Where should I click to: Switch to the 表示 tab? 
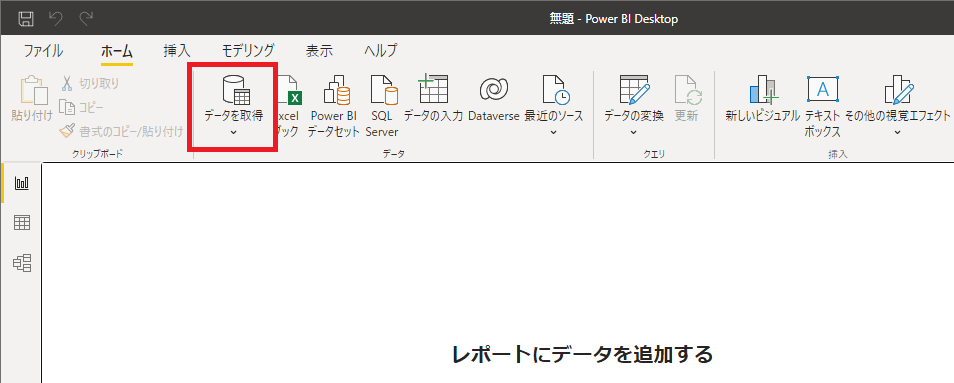(x=319, y=50)
